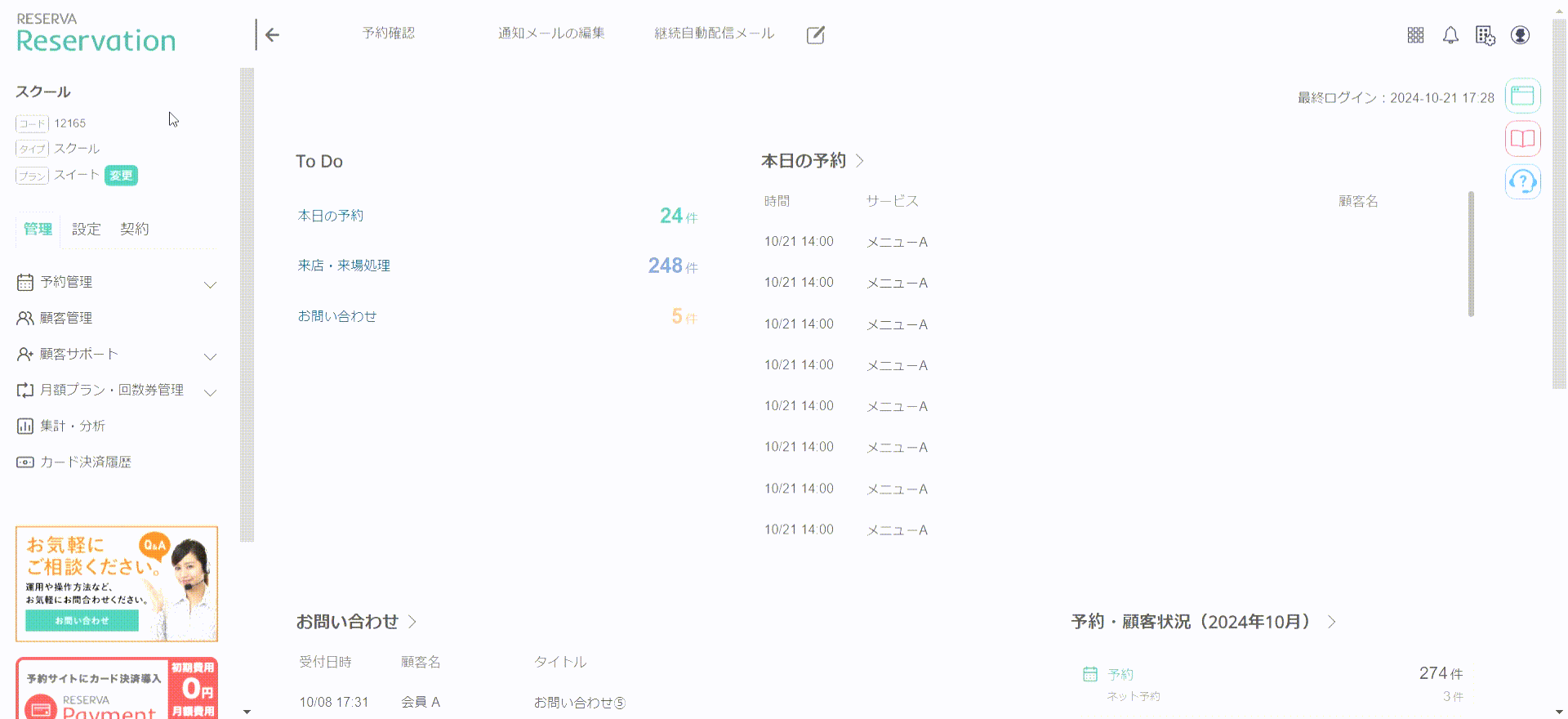This screenshot has height=719, width=1568.
Task: Click the edit shortcuts pencil icon
Action: [x=815, y=35]
